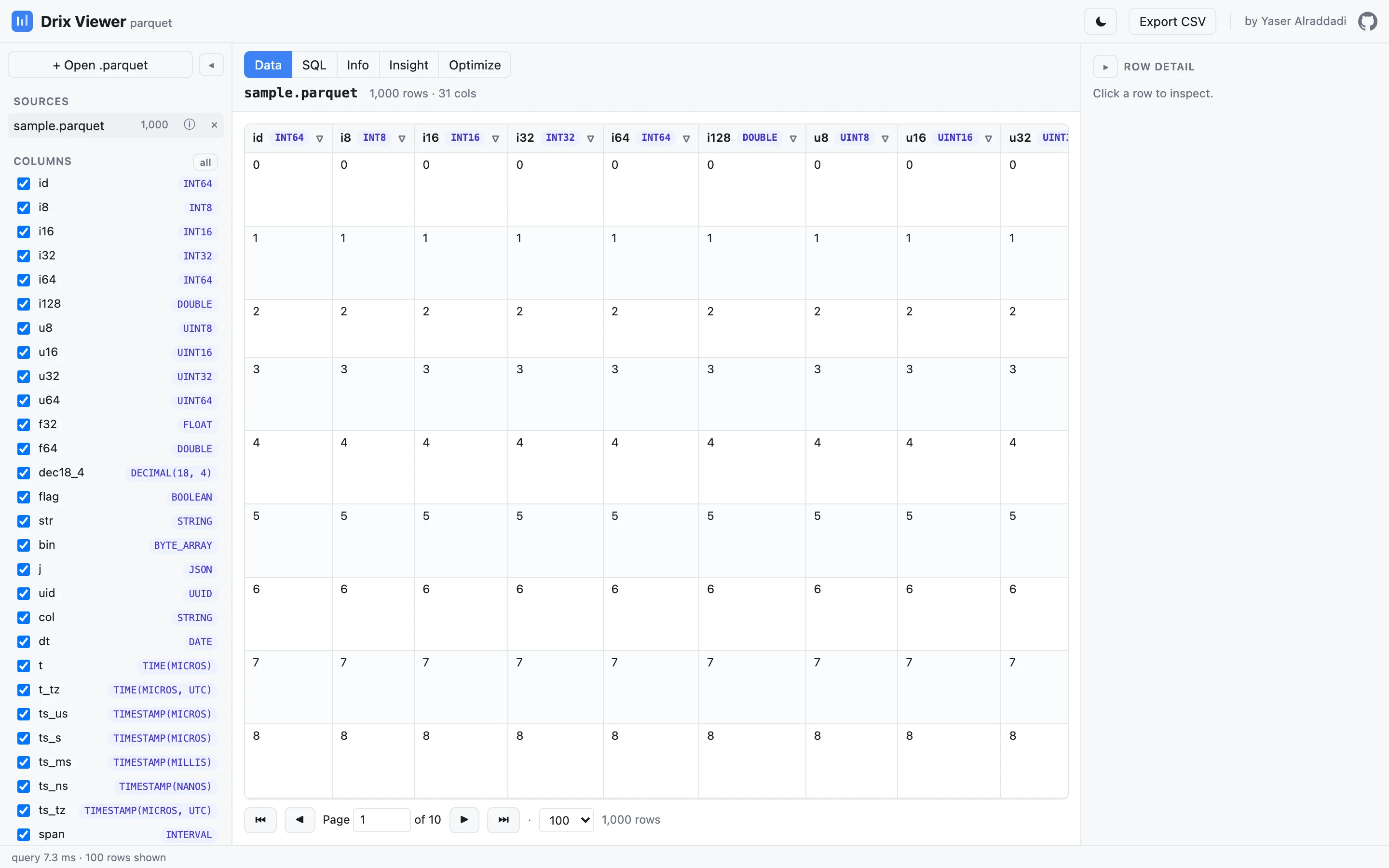The height and width of the screenshot is (868, 1389).
Task: Click the query 7.3 ms status text
Action: (x=43, y=857)
